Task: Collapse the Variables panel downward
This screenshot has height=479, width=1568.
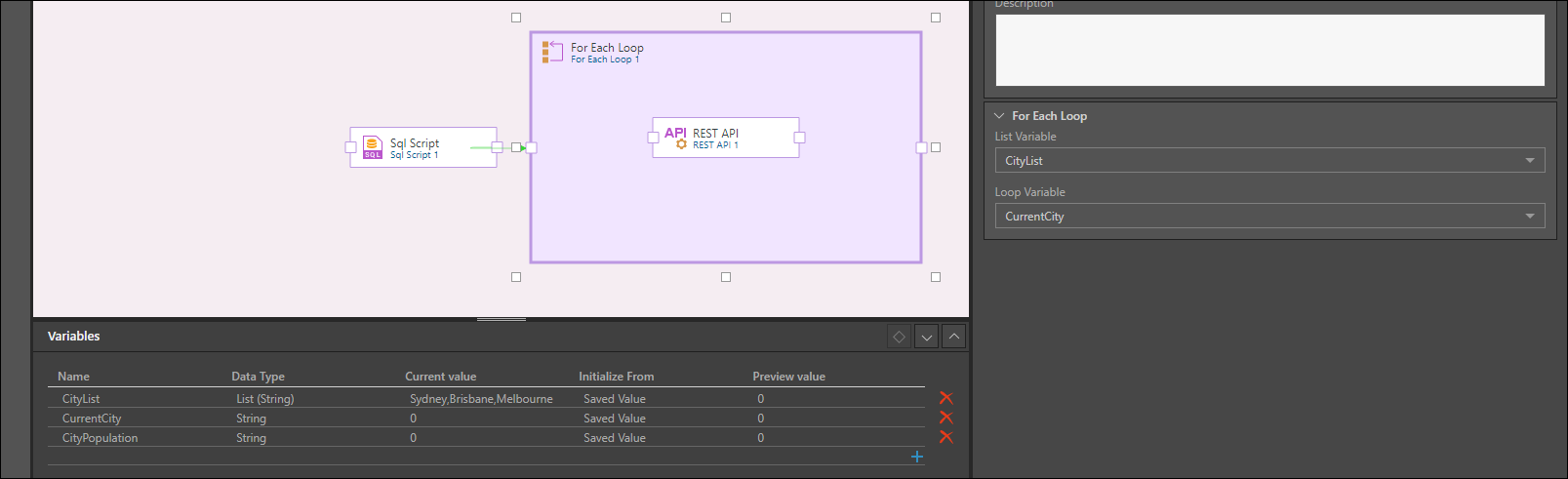Action: 927,337
